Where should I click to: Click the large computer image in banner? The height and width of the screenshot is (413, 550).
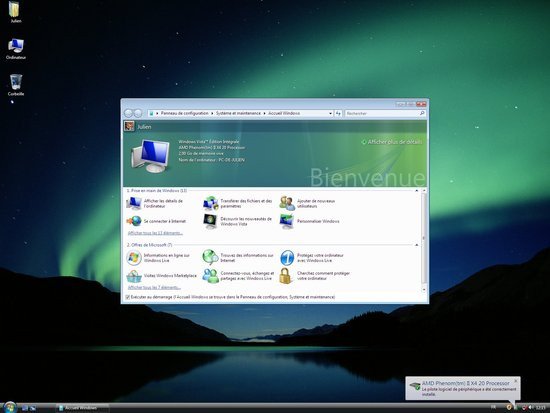click(151, 156)
